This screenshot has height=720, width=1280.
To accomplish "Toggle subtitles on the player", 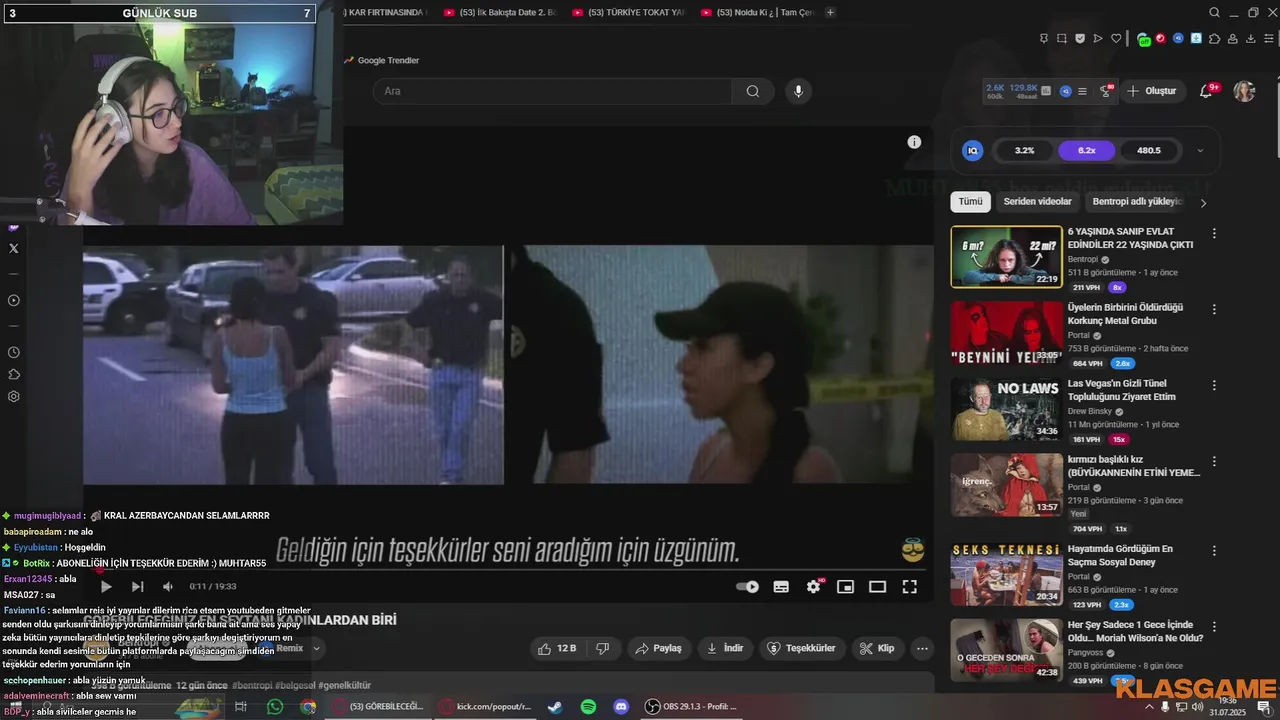I will (x=781, y=587).
